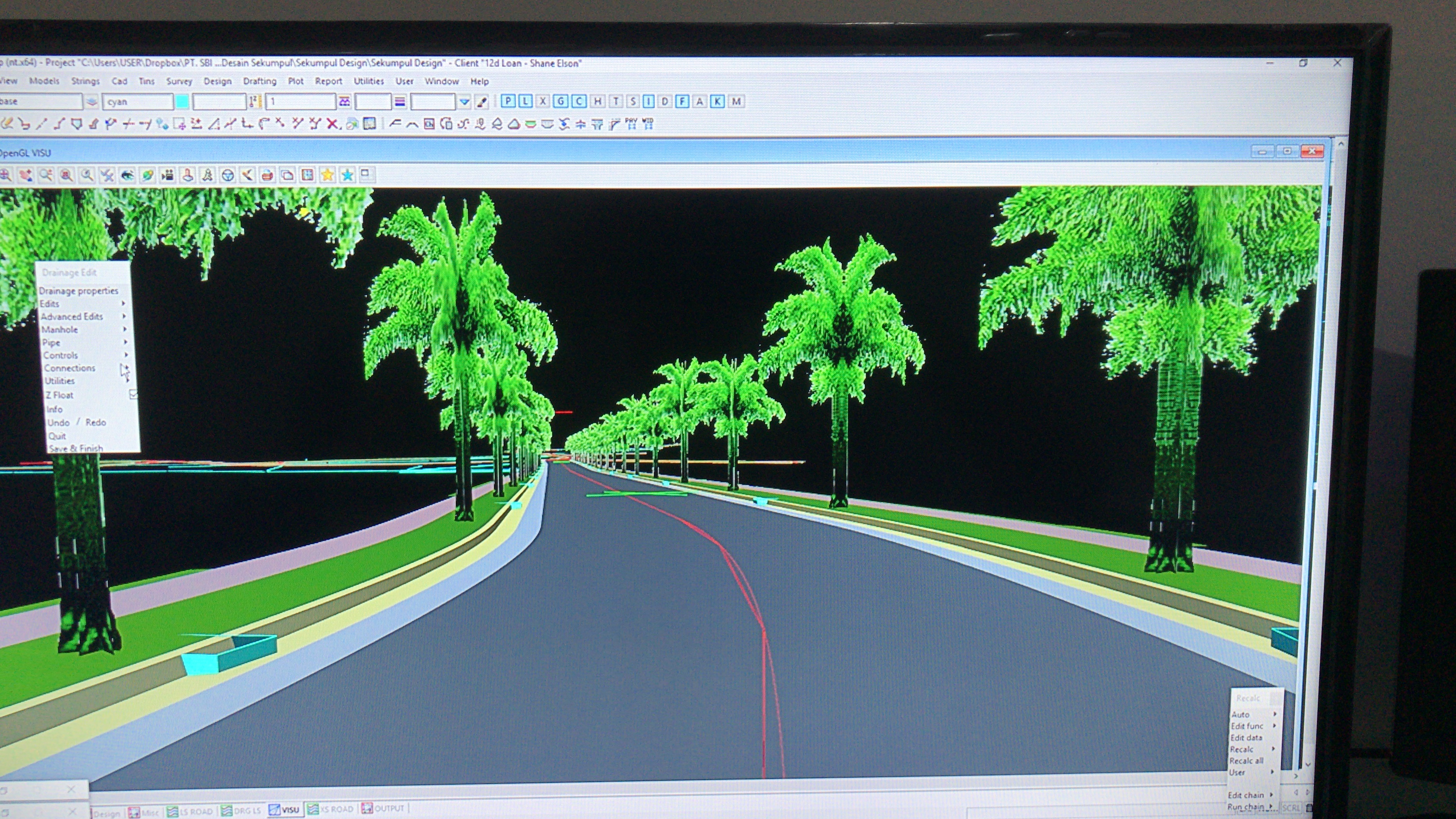Viewport: 1456px width, 819px height.
Task: Click the pentagon polygon icon in CAD toolbar
Action: [76, 124]
